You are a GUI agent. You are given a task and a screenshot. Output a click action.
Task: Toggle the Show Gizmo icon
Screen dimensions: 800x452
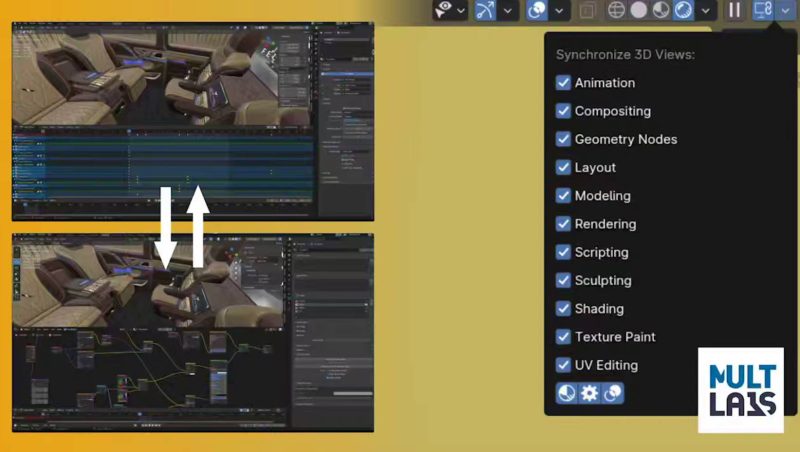coord(486,10)
